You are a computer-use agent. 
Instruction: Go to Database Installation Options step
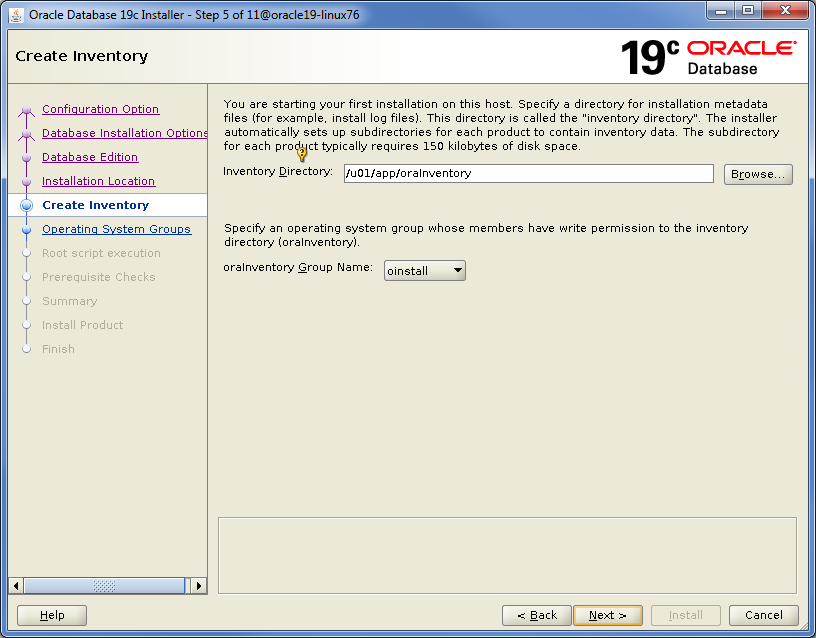[x=125, y=133]
